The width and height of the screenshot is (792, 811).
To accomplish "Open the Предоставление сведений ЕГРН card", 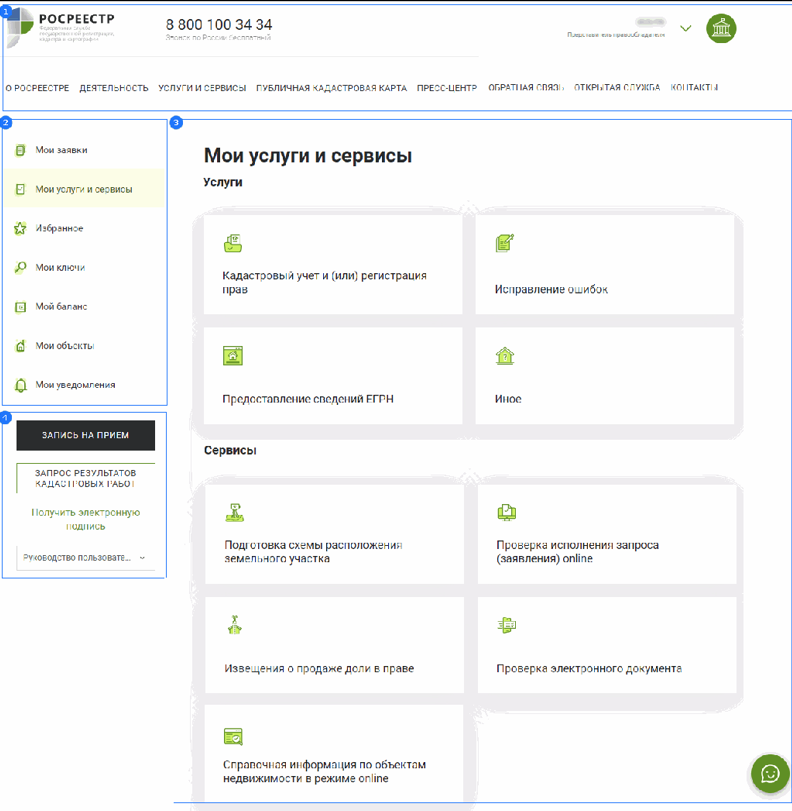I will tap(333, 376).
